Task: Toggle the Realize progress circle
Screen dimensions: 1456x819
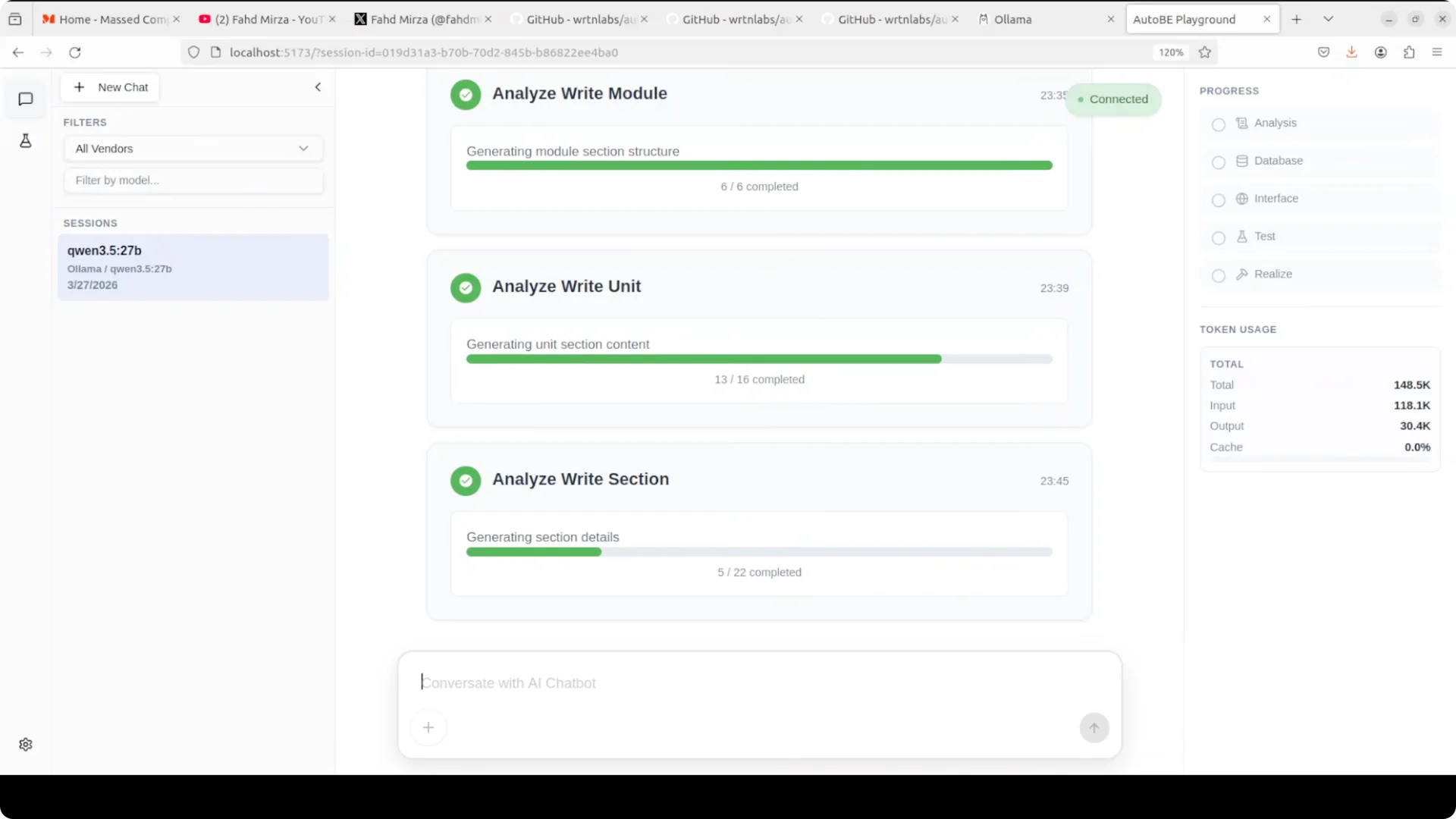Action: pos(1219,276)
